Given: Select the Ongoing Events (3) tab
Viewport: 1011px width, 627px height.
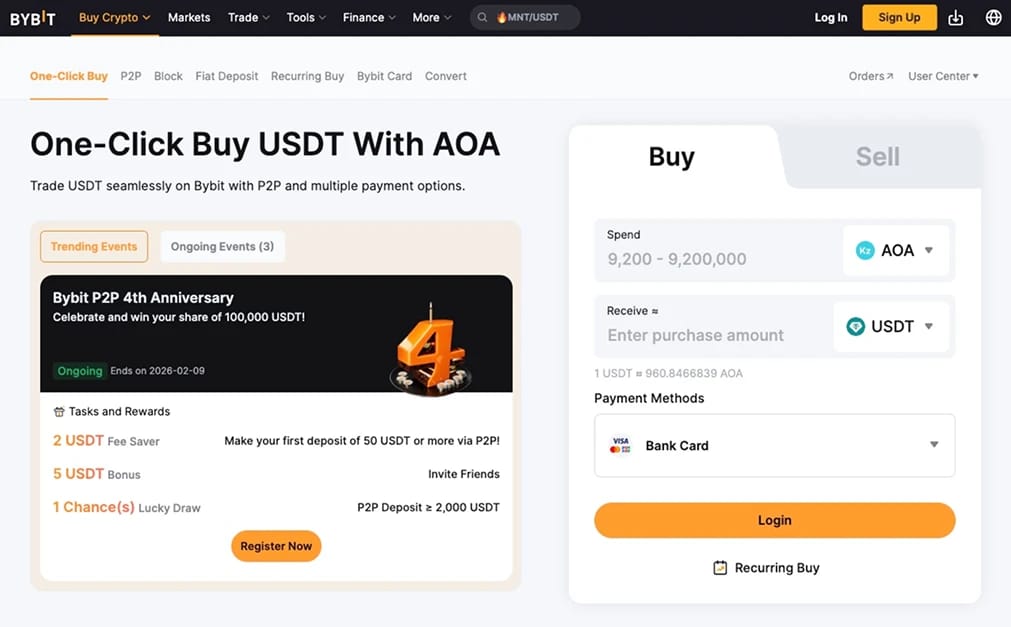Looking at the screenshot, I should (222, 246).
